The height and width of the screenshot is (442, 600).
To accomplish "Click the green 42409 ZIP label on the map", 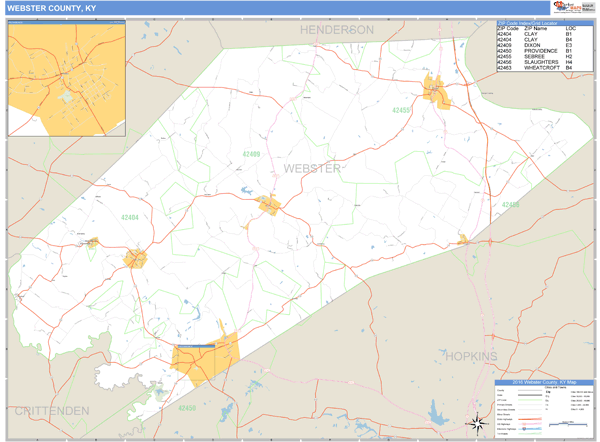I will click(x=251, y=154).
